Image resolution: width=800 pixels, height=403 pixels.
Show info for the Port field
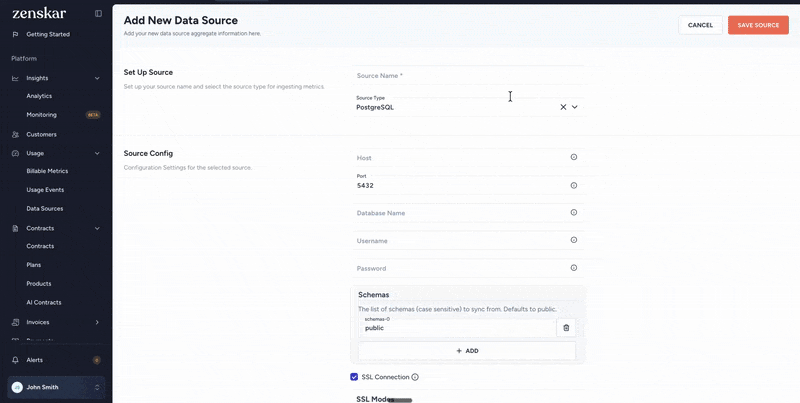(x=573, y=185)
